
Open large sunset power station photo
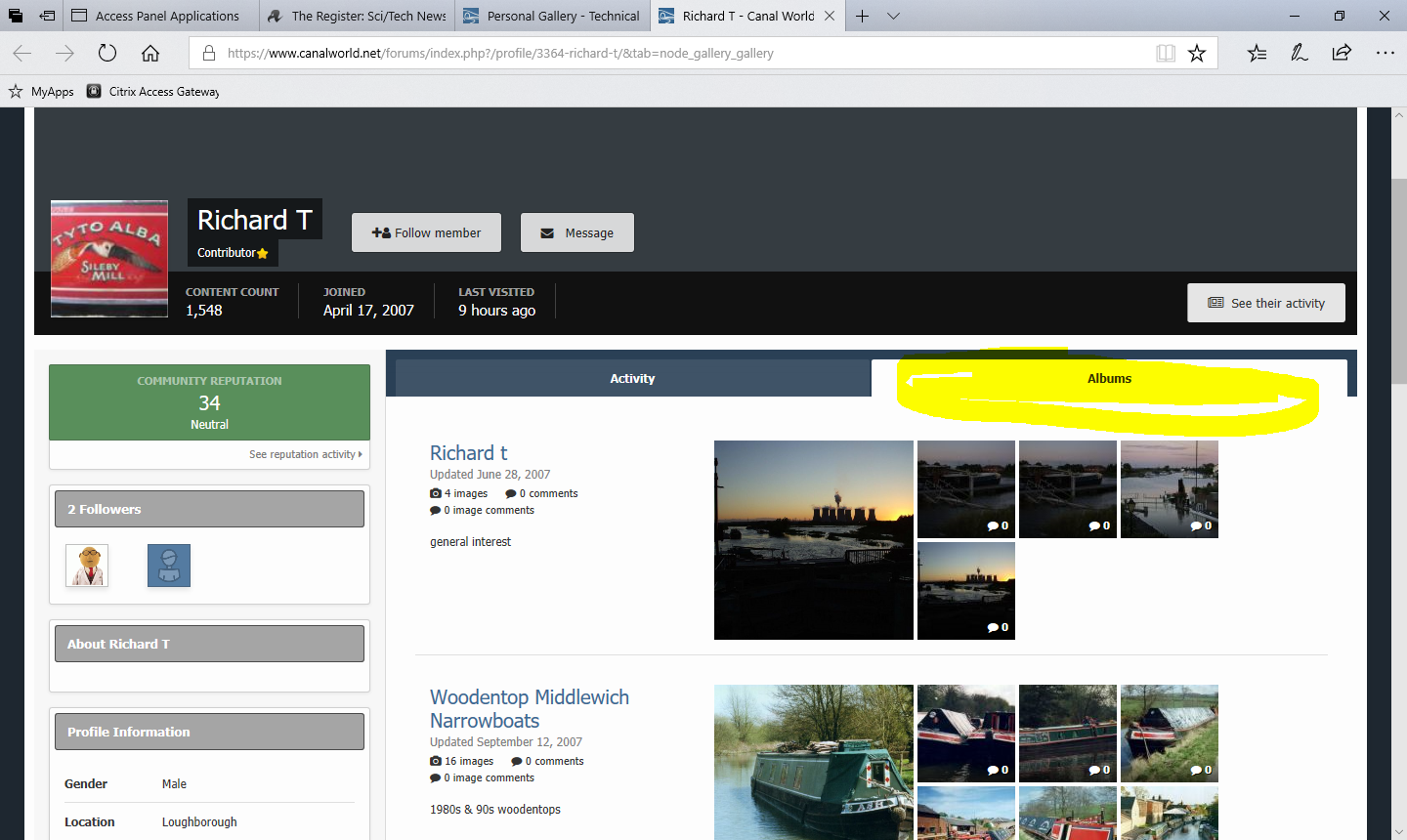[x=814, y=540]
